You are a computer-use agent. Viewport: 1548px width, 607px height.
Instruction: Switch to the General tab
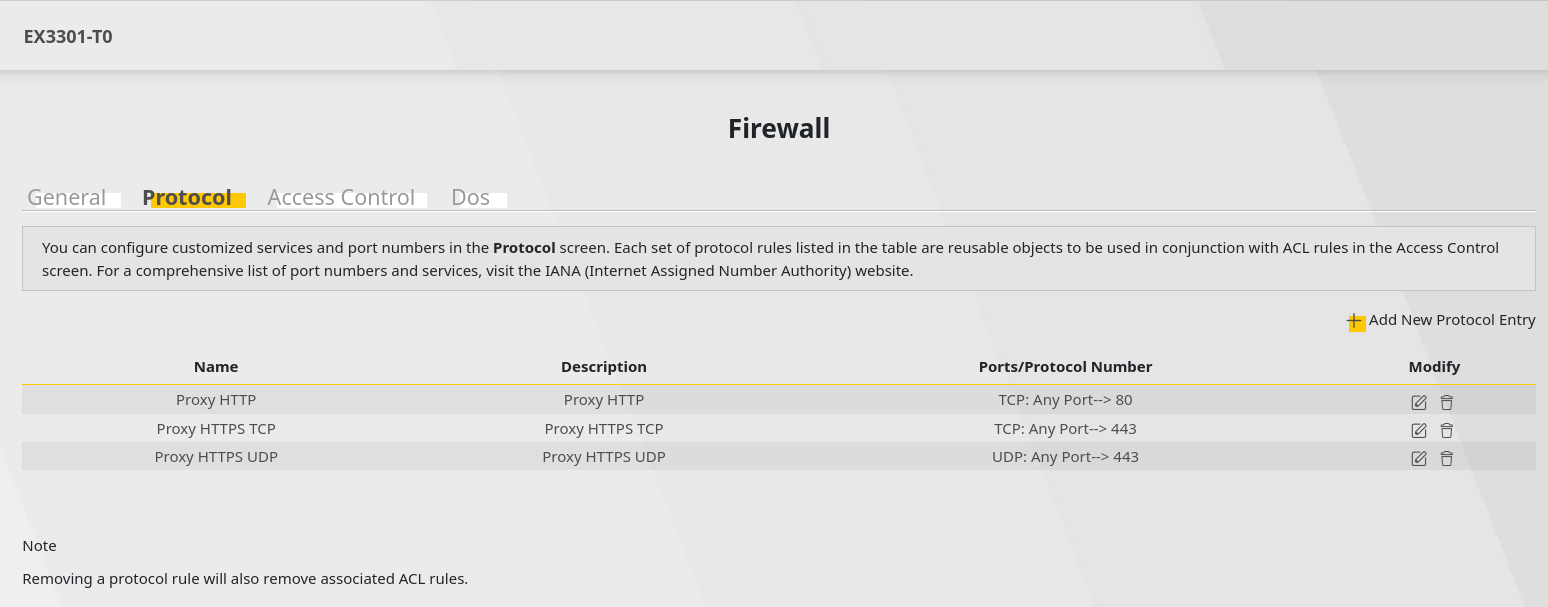(67, 197)
